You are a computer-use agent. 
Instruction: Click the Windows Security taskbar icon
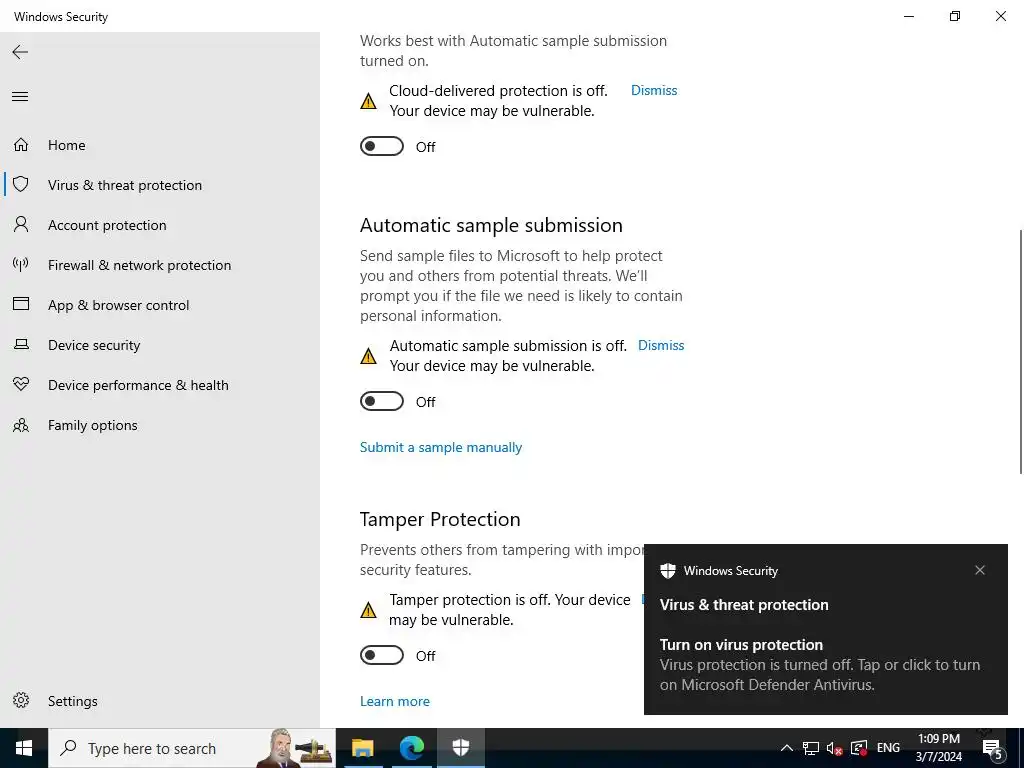coord(460,748)
